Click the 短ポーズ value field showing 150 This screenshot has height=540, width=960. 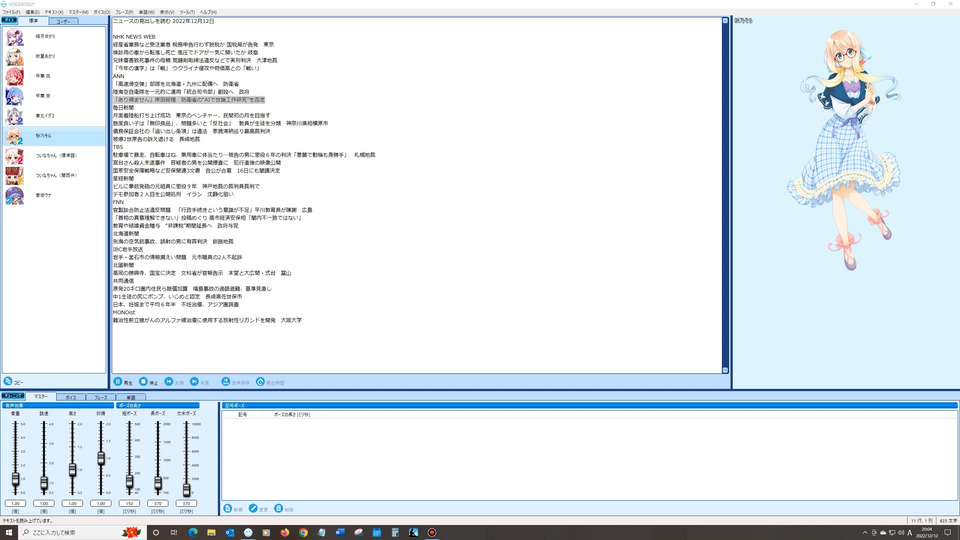[x=129, y=503]
